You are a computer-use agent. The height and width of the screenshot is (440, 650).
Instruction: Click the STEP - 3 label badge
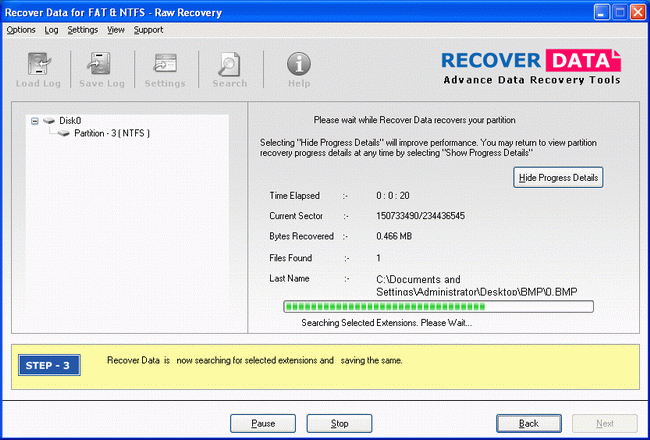pyautogui.click(x=48, y=362)
